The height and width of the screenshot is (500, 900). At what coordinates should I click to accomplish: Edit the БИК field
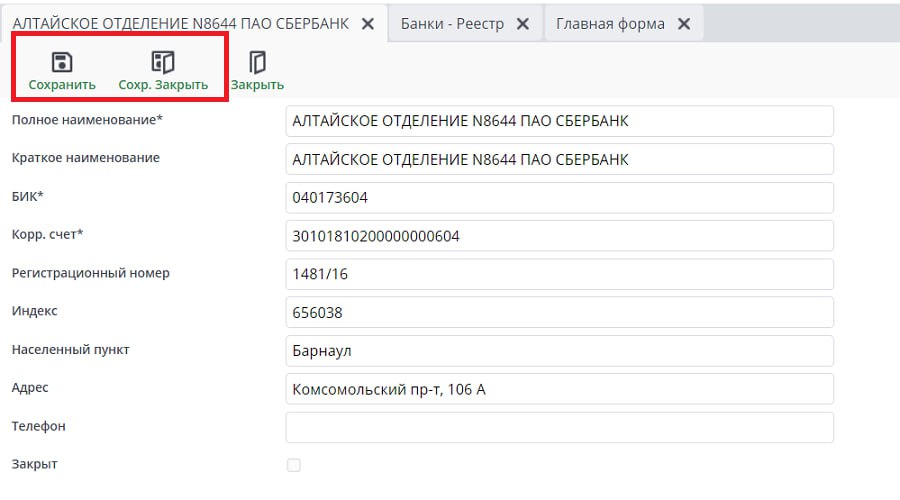(559, 197)
